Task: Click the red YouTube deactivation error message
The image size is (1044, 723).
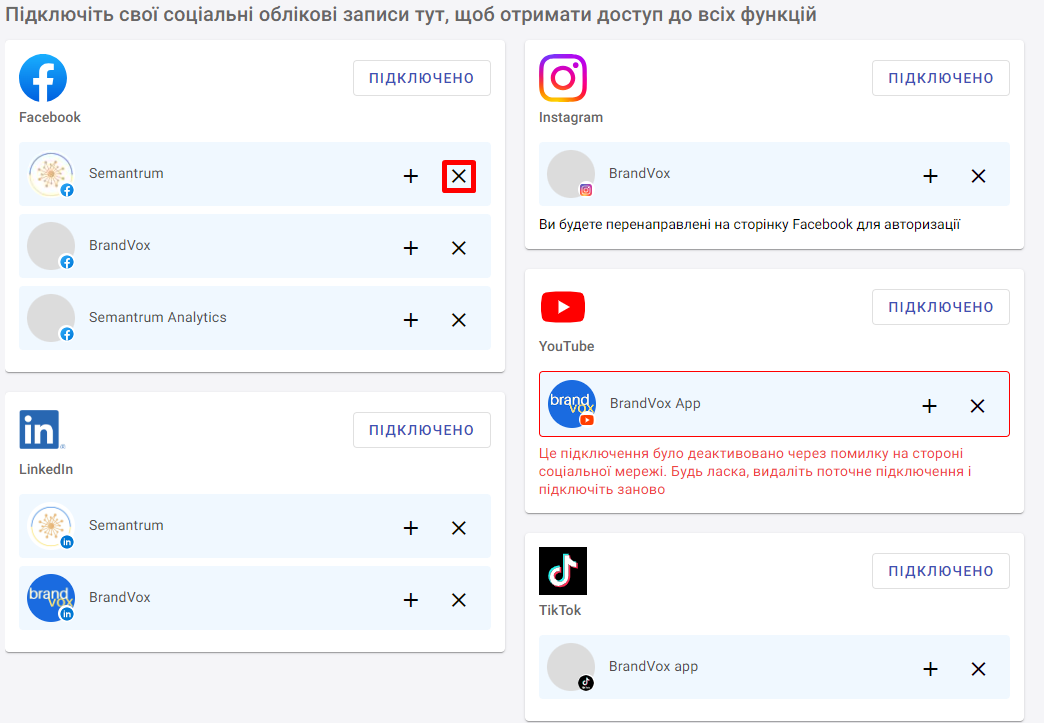Action: [755, 471]
